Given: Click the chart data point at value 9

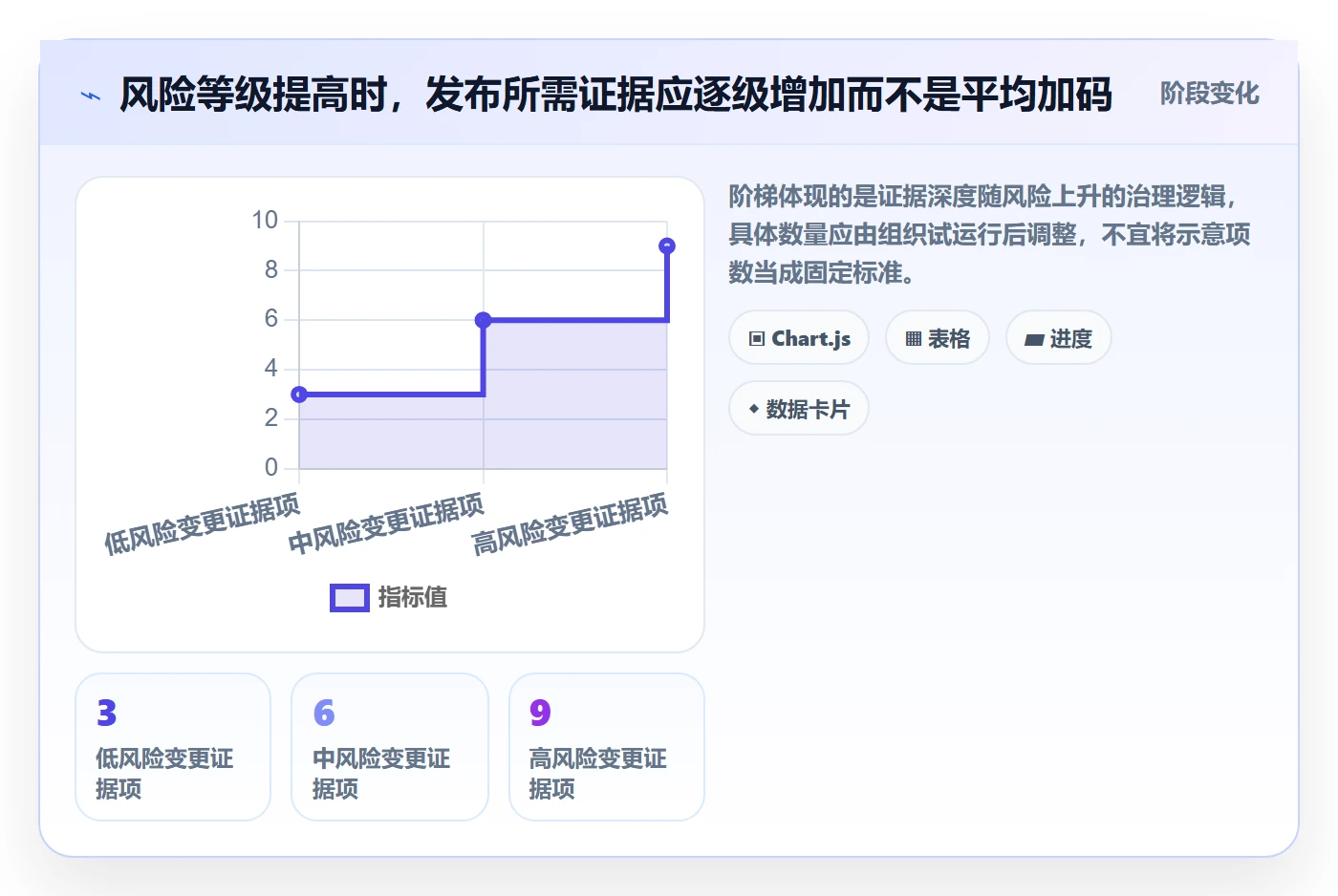Looking at the screenshot, I should pyautogui.click(x=667, y=246).
